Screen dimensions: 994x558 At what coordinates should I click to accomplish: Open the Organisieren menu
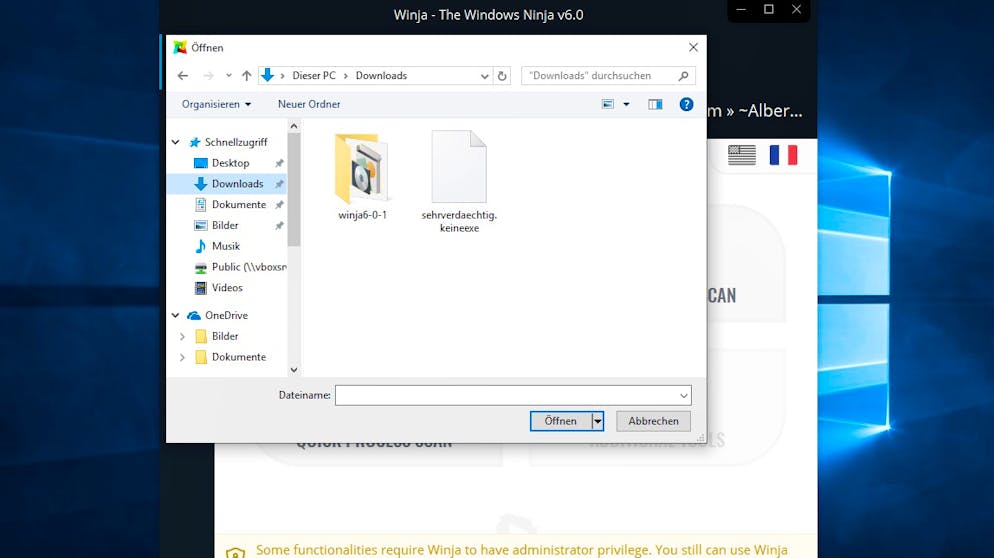click(216, 104)
